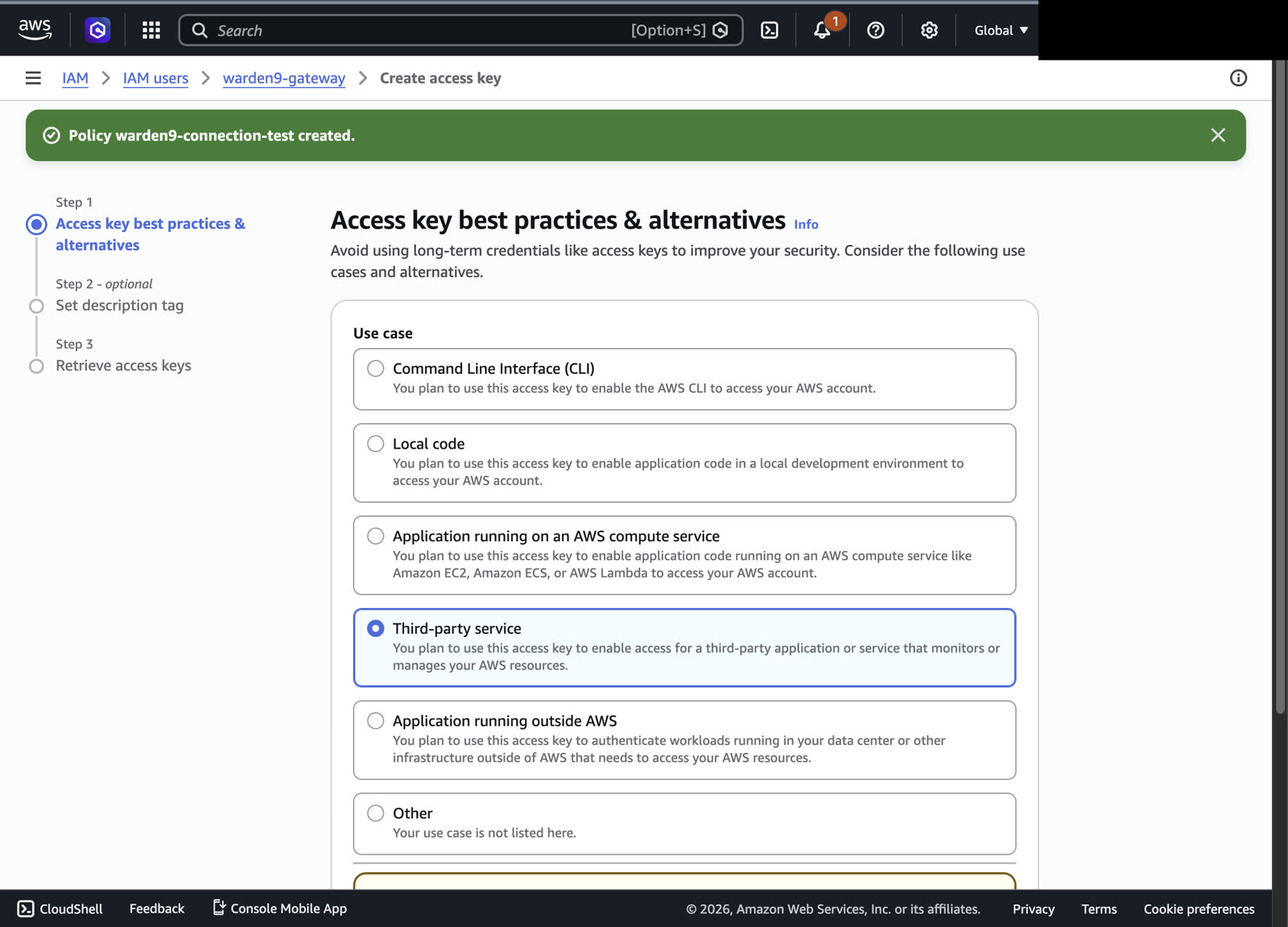Open the services grid menu
This screenshot has width=1288, height=927.
point(151,31)
